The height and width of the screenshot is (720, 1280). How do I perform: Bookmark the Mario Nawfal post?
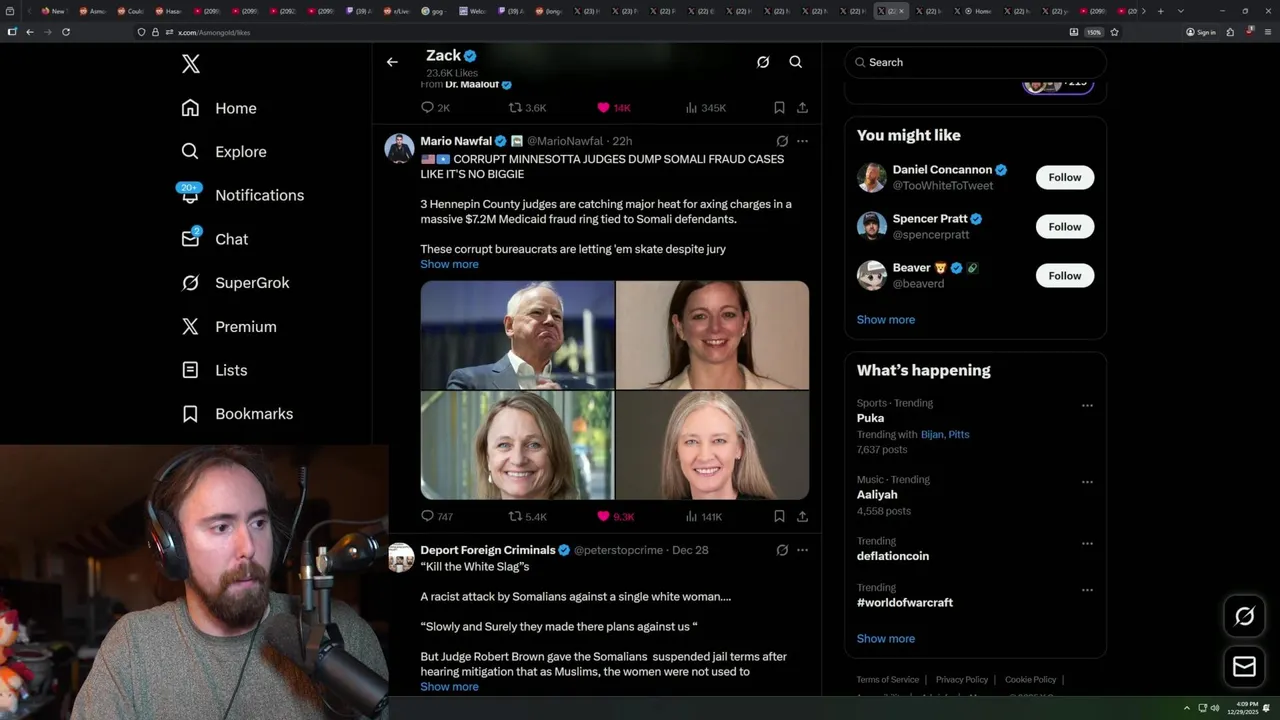click(779, 517)
